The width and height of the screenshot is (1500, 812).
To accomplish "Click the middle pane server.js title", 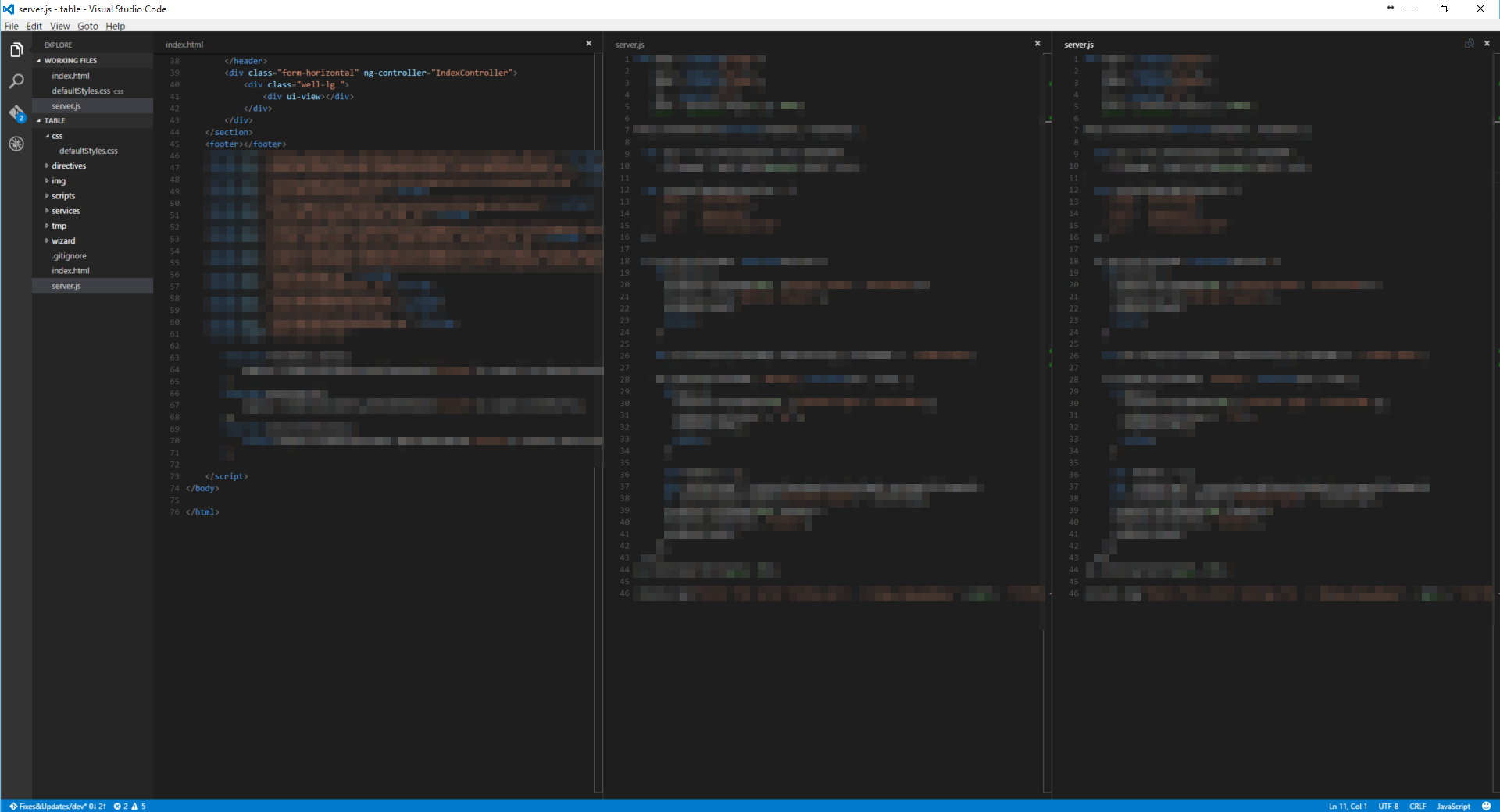I will [630, 45].
